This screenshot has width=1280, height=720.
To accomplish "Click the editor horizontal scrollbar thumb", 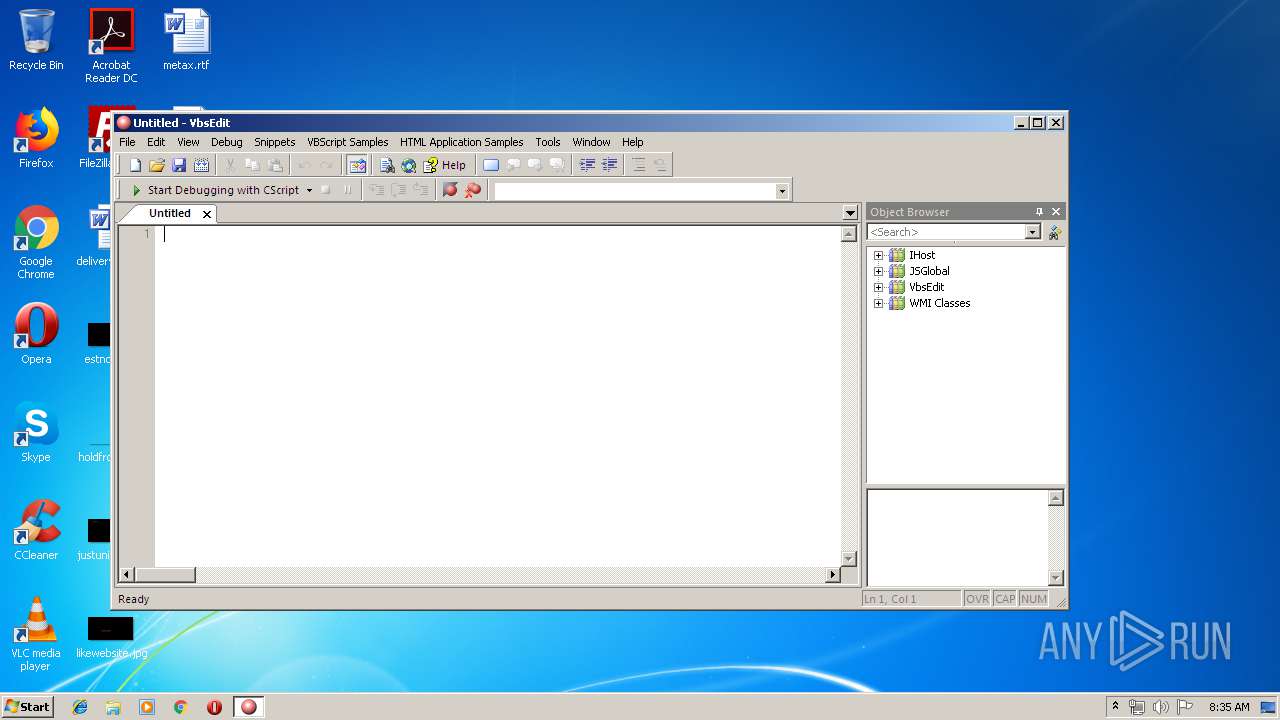I will click(x=165, y=575).
